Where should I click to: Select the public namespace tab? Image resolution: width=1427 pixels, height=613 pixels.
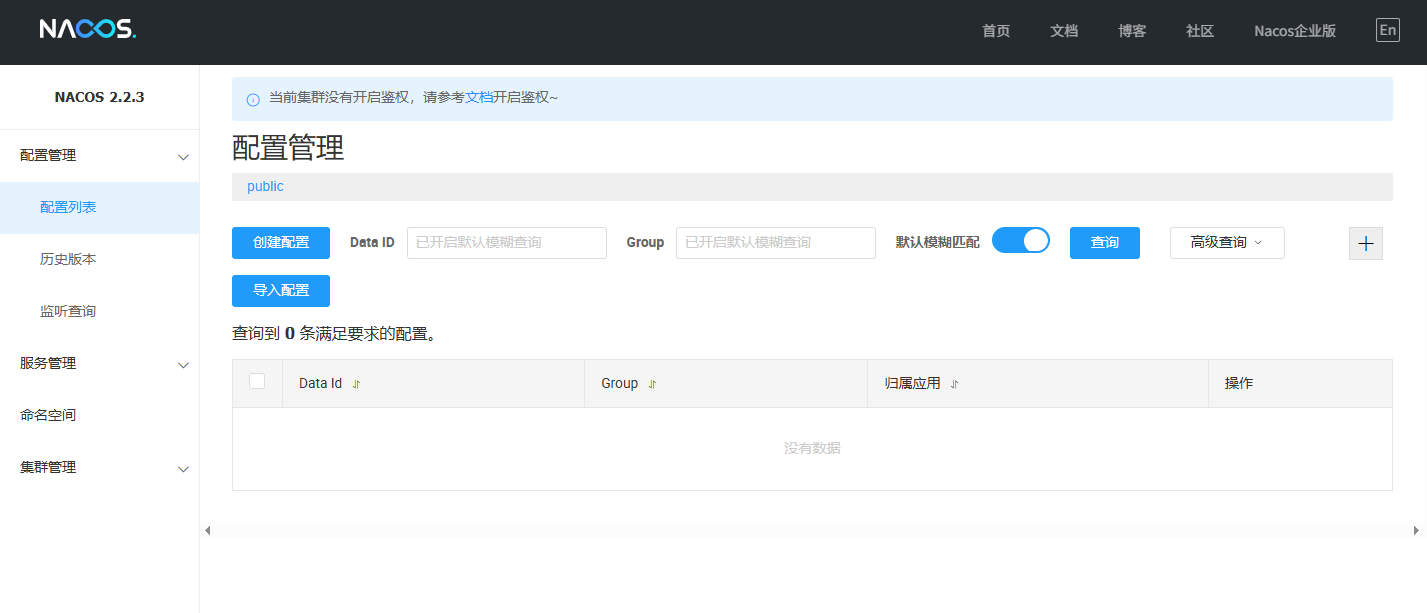pyautogui.click(x=265, y=187)
